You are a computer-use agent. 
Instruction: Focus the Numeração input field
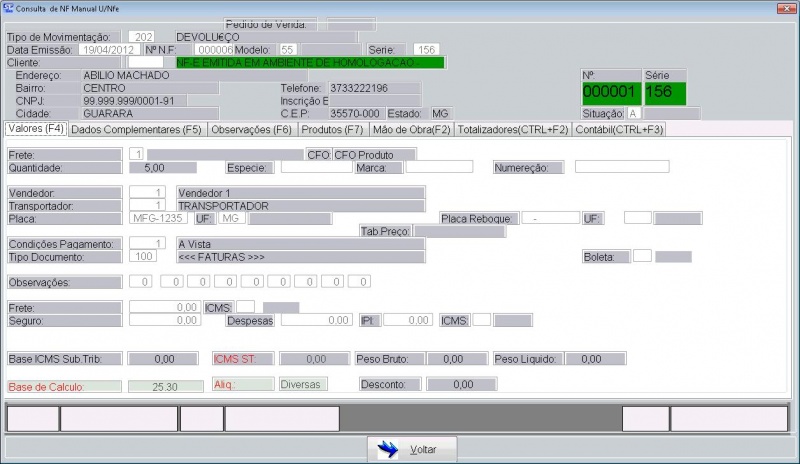tap(607, 168)
